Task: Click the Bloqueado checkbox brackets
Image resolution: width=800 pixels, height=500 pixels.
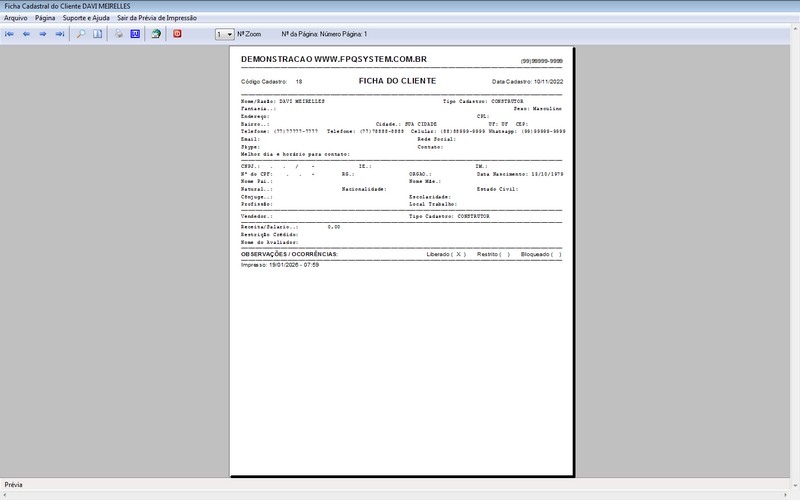Action: click(556, 255)
